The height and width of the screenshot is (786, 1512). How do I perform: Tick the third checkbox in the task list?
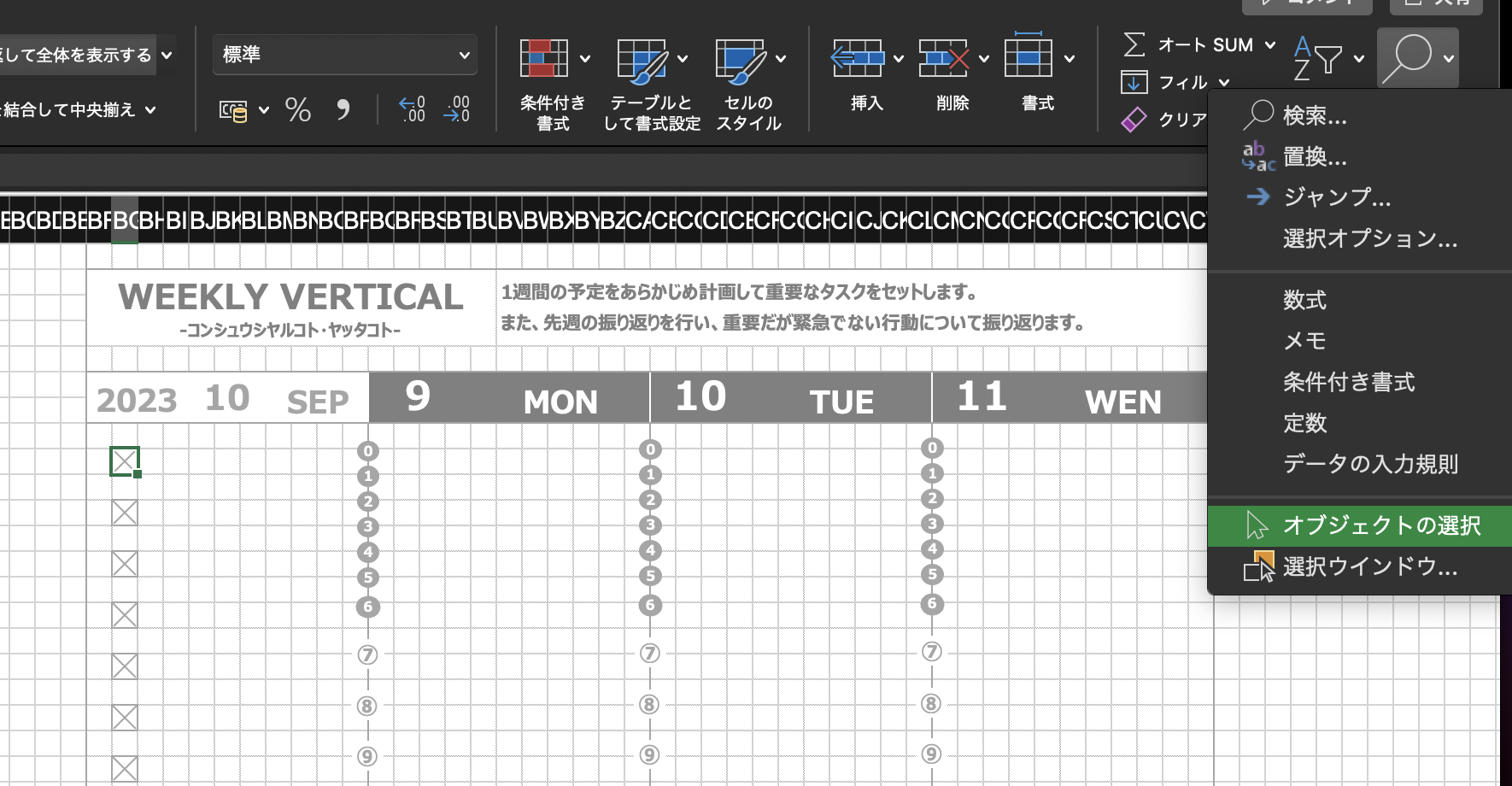125,564
